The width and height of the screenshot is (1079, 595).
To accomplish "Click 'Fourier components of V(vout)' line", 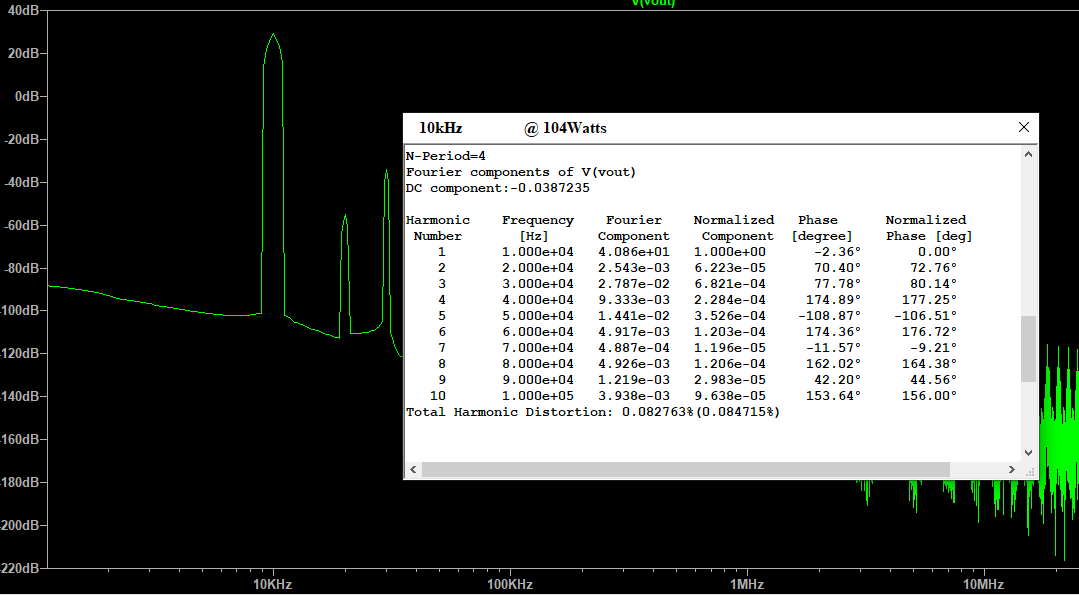I will pyautogui.click(x=521, y=172).
